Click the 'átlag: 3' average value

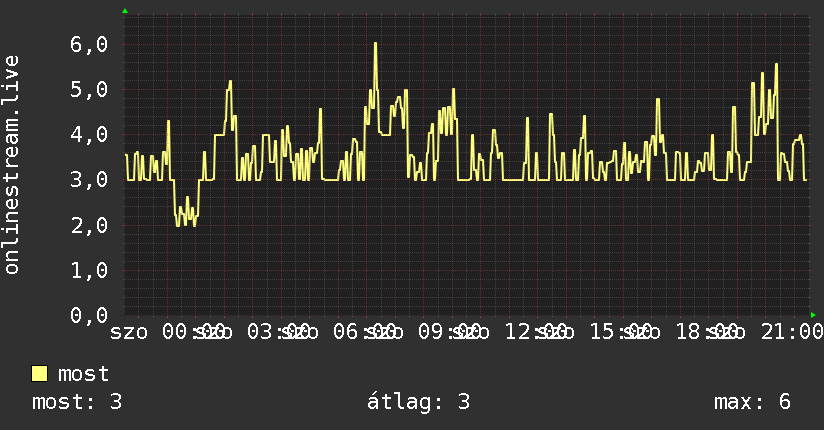(x=418, y=402)
